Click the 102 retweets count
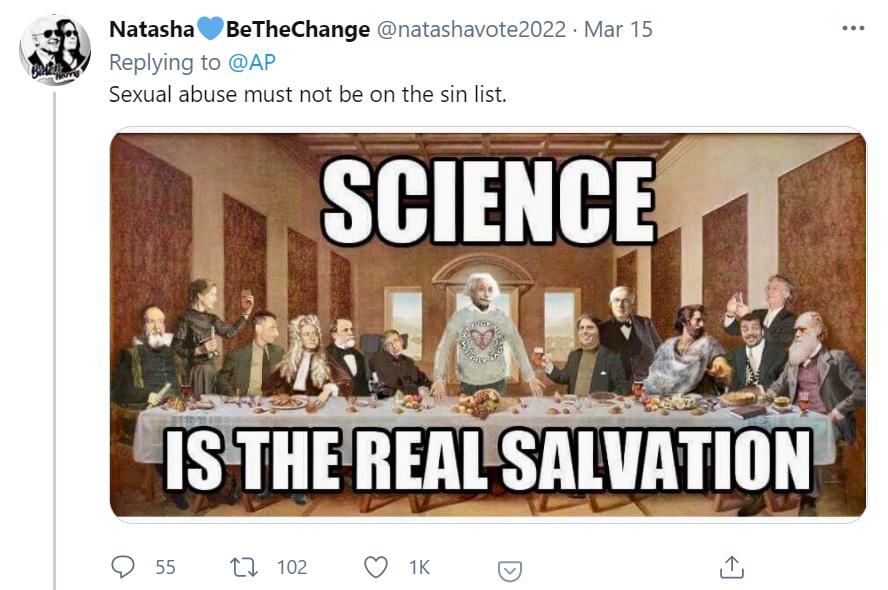Viewport: 888px width, 590px height. point(292,567)
